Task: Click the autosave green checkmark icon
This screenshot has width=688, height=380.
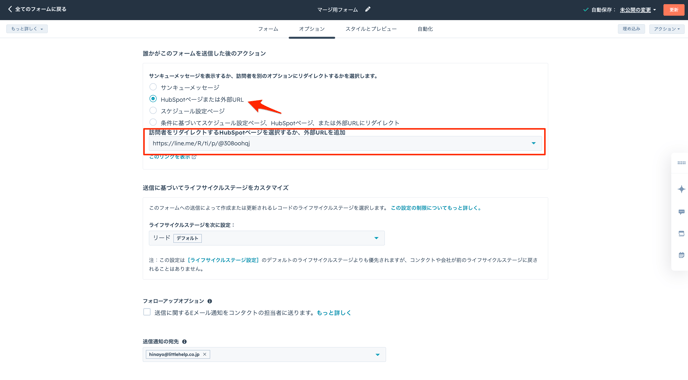Action: [585, 9]
